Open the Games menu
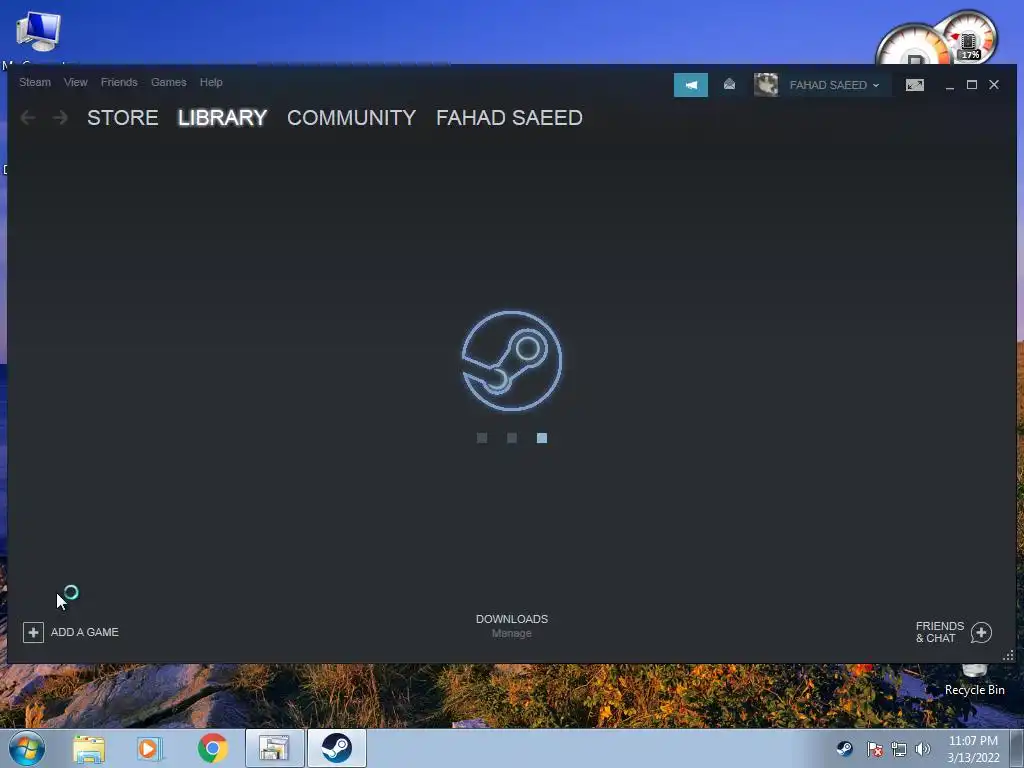1024x768 pixels. [168, 82]
